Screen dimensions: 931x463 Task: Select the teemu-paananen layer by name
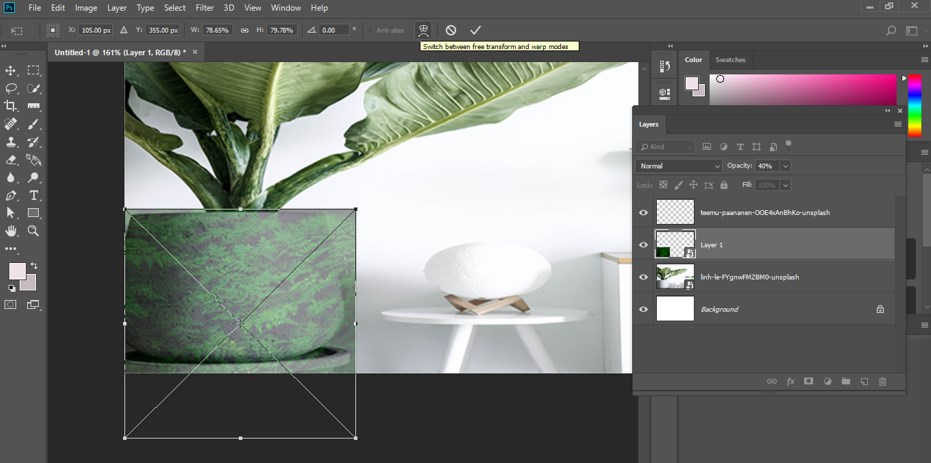click(765, 212)
